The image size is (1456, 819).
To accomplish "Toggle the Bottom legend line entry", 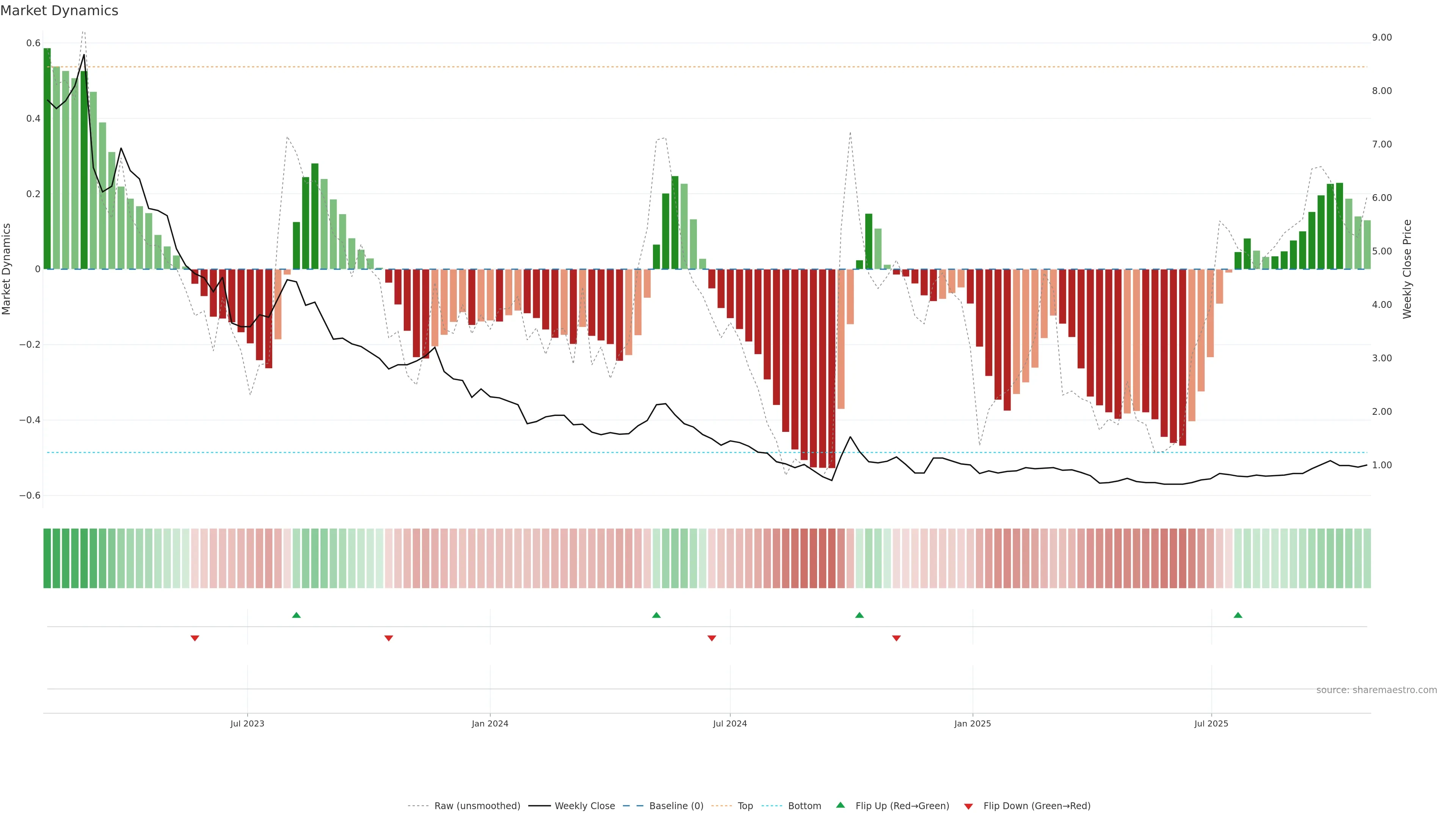I will (x=804, y=805).
